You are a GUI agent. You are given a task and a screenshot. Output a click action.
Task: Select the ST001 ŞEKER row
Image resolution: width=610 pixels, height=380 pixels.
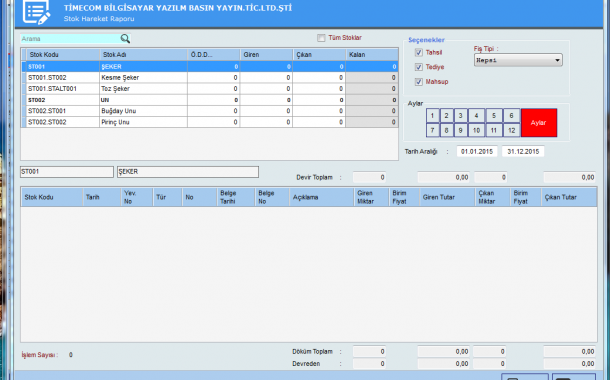[x=210, y=67]
